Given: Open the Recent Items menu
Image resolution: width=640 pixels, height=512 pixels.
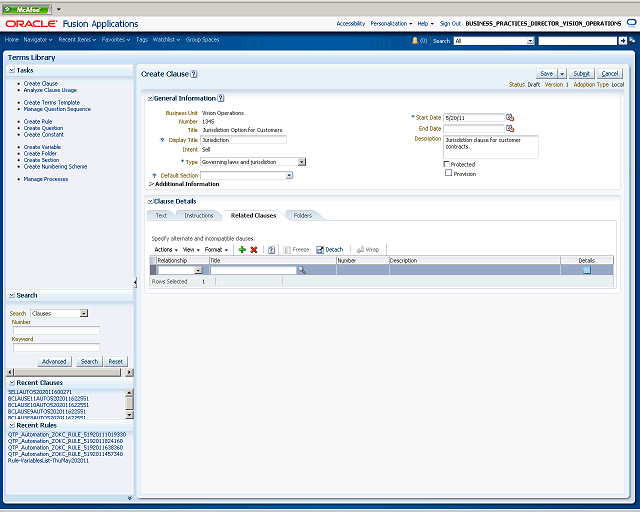Looking at the screenshot, I should point(77,40).
